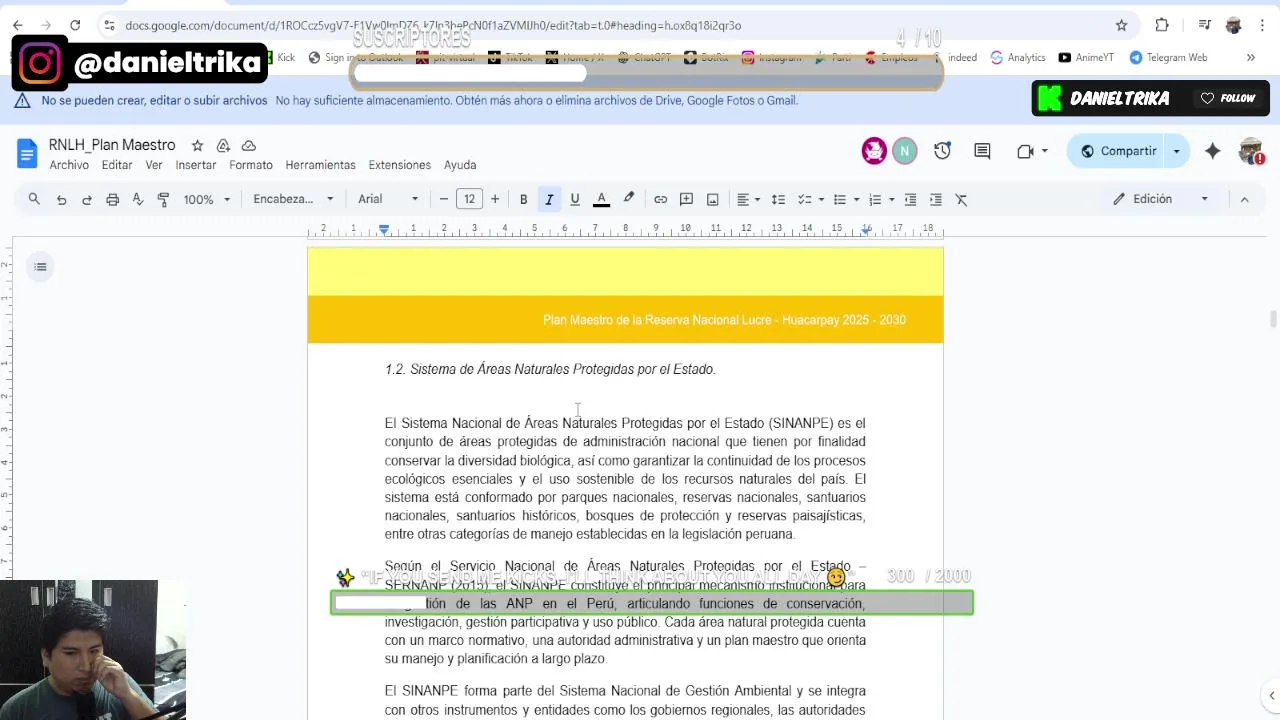Bookmark this page with the star

pos(1121,25)
